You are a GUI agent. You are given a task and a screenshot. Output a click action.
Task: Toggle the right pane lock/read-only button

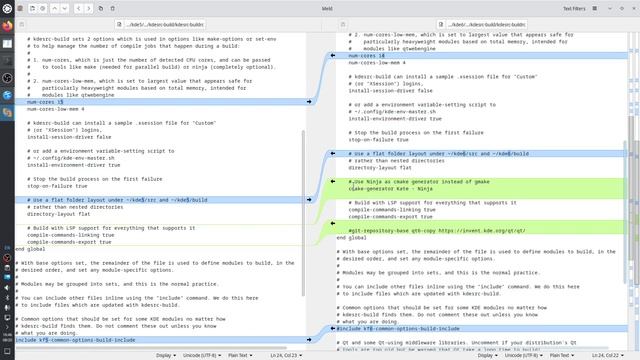[x=343, y=24]
